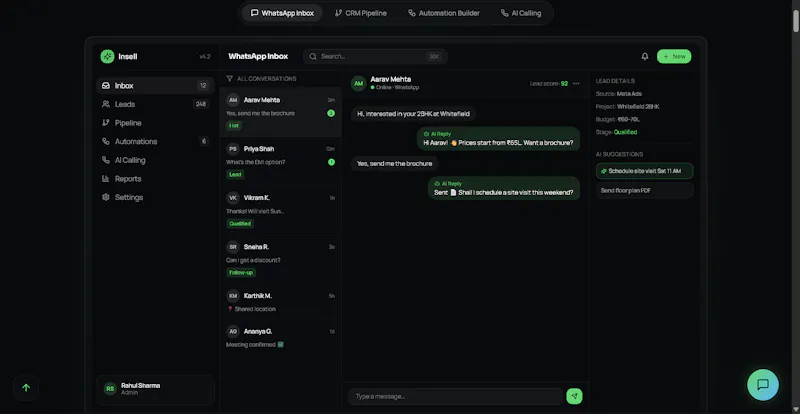The width and height of the screenshot is (800, 414).
Task: Click the Settings gear icon
Action: [x=106, y=197]
